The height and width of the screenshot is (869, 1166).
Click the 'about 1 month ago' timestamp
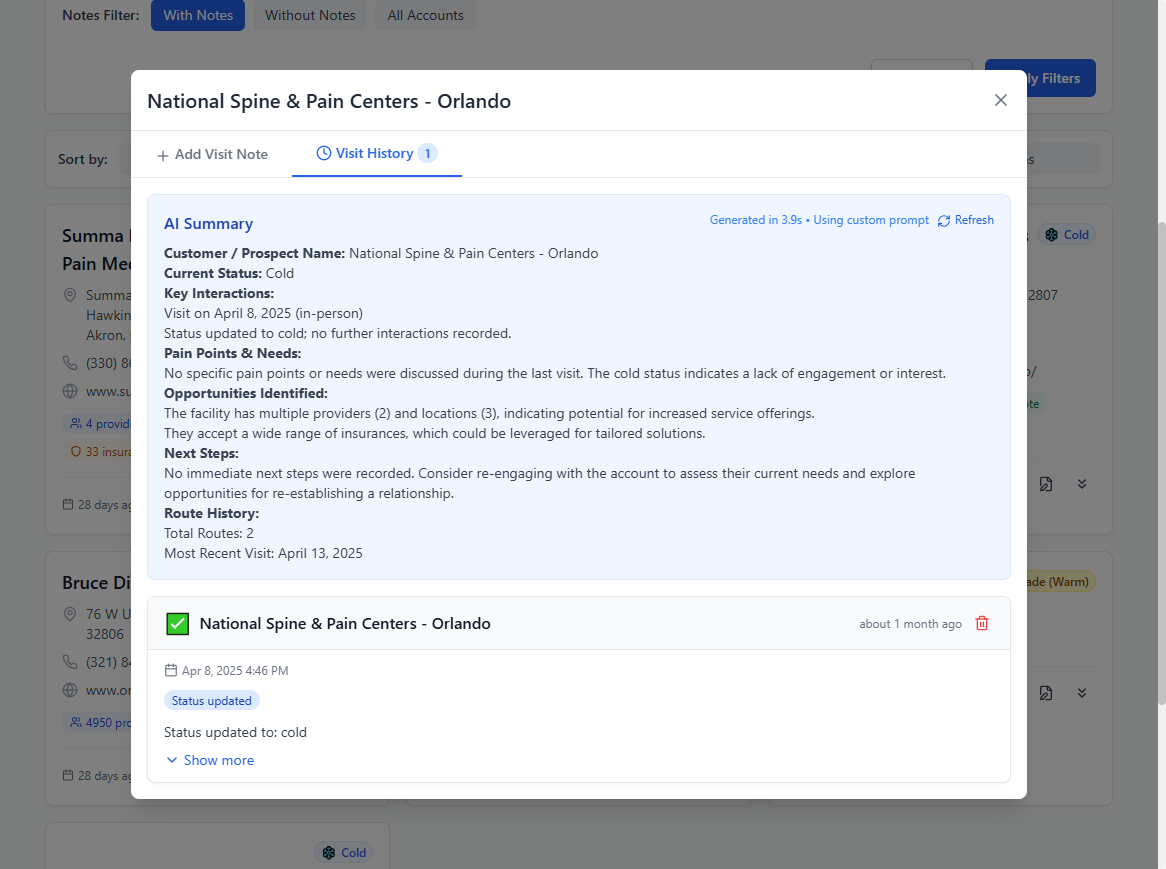pos(910,624)
